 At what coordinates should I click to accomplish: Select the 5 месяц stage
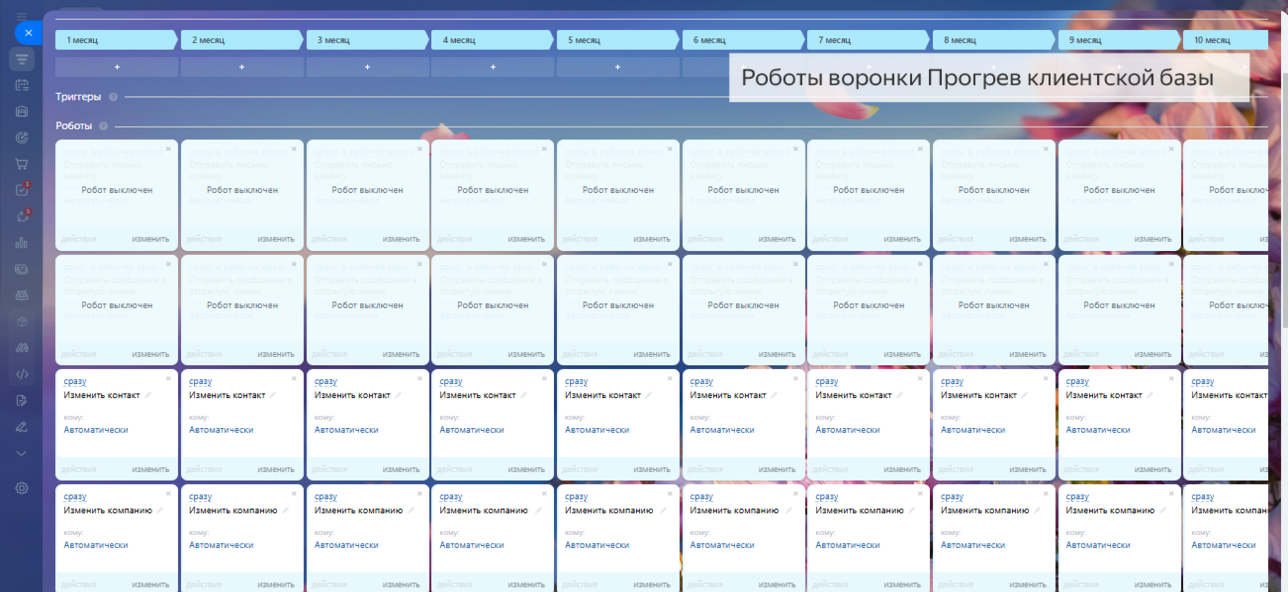618,40
